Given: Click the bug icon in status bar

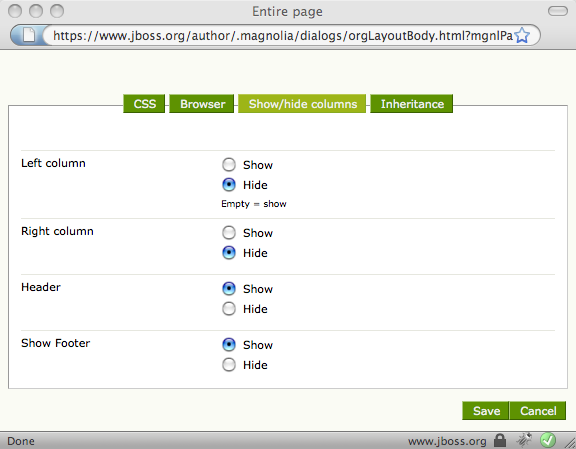Looking at the screenshot, I should tap(524, 439).
